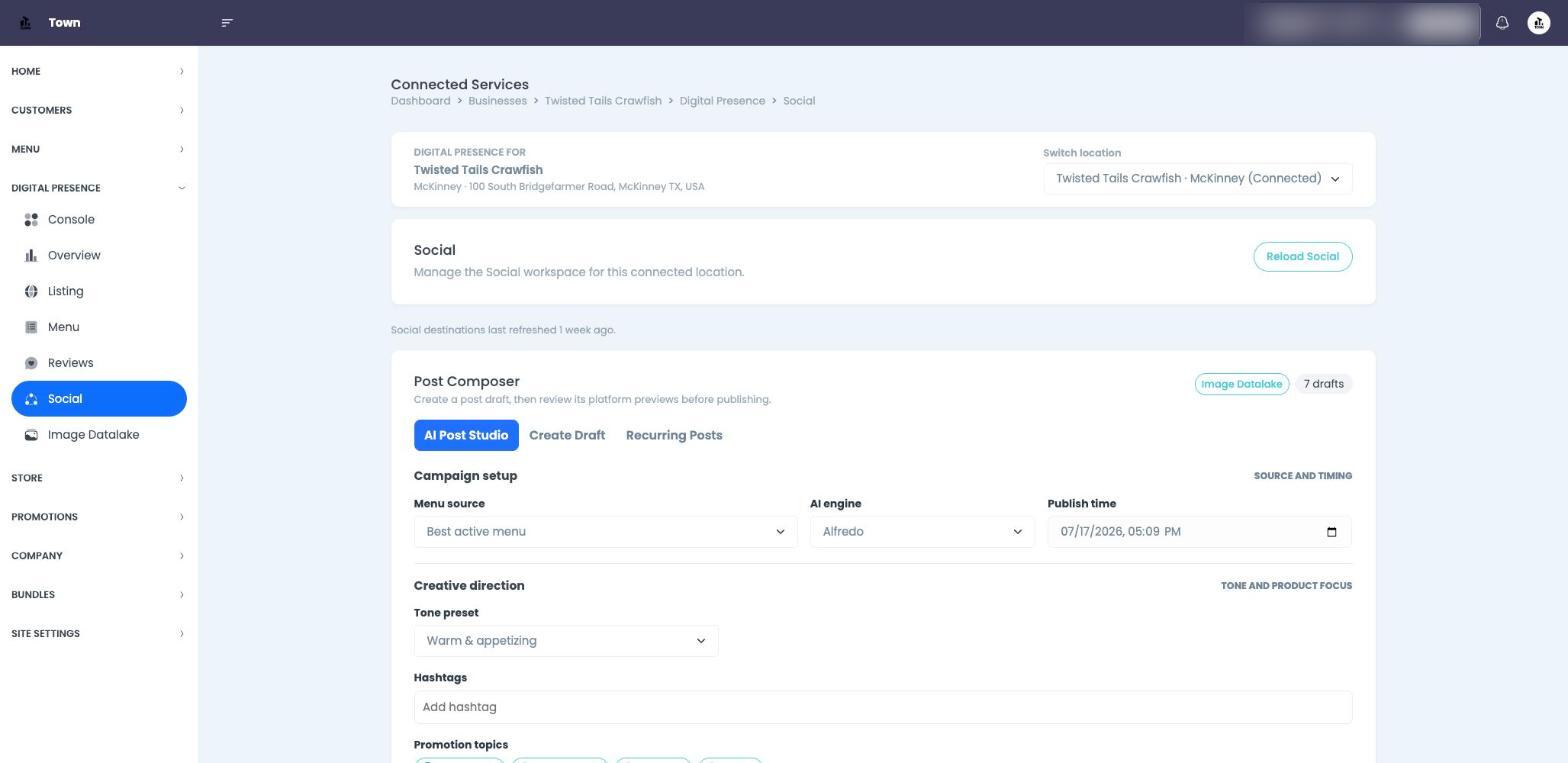The height and width of the screenshot is (763, 1568).
Task: Click the Reload Social button
Action: 1303,257
